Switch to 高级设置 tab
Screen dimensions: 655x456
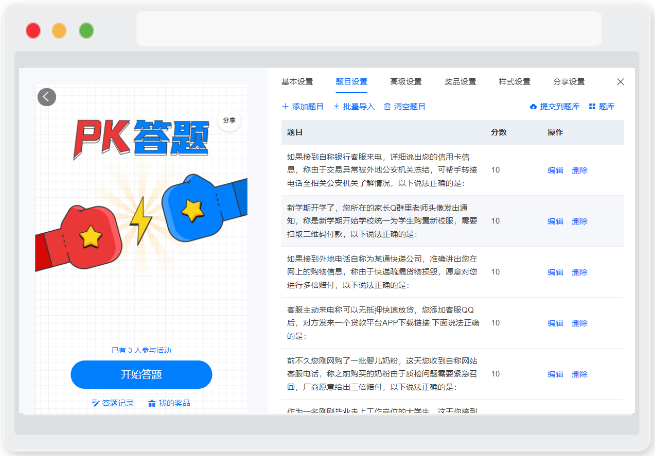point(406,81)
